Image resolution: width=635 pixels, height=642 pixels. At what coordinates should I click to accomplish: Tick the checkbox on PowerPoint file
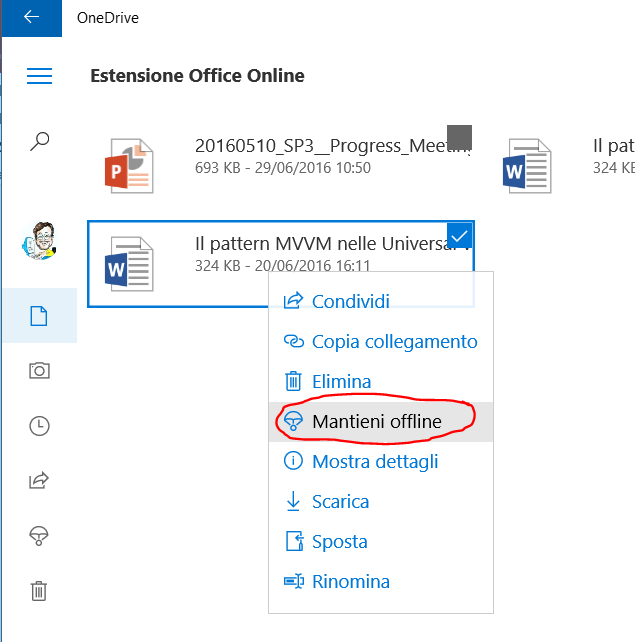click(459, 137)
